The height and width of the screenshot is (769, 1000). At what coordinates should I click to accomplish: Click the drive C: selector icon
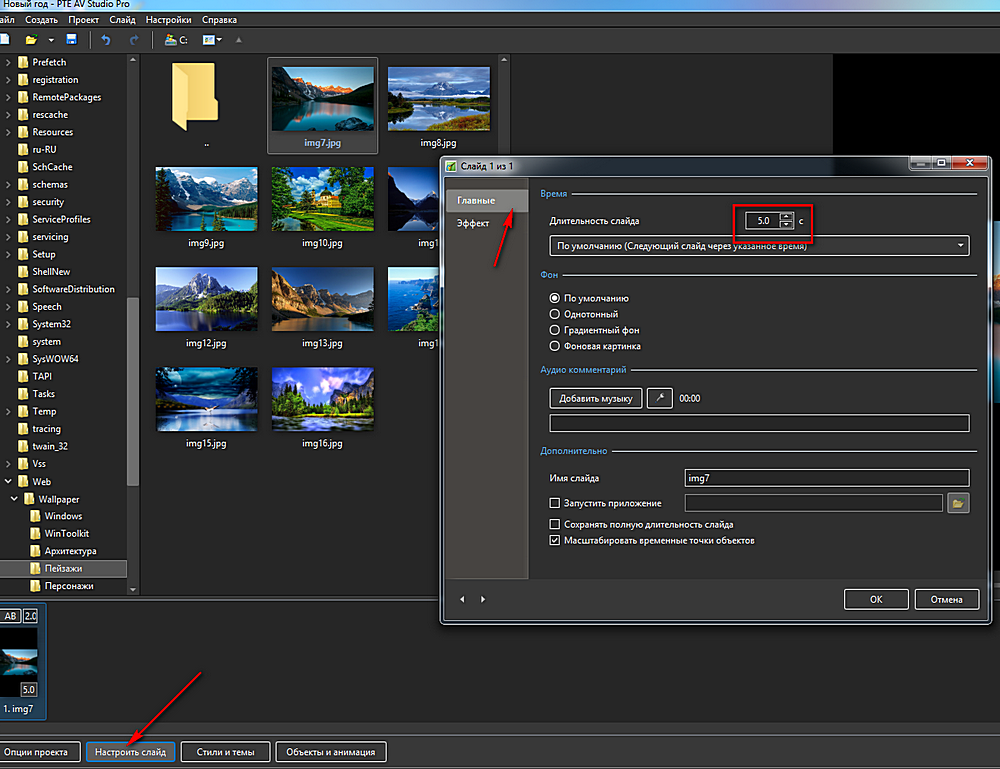(176, 40)
